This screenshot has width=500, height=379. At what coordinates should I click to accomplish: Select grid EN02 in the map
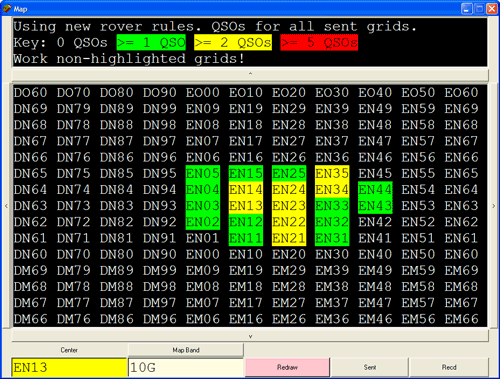pyautogui.click(x=203, y=222)
